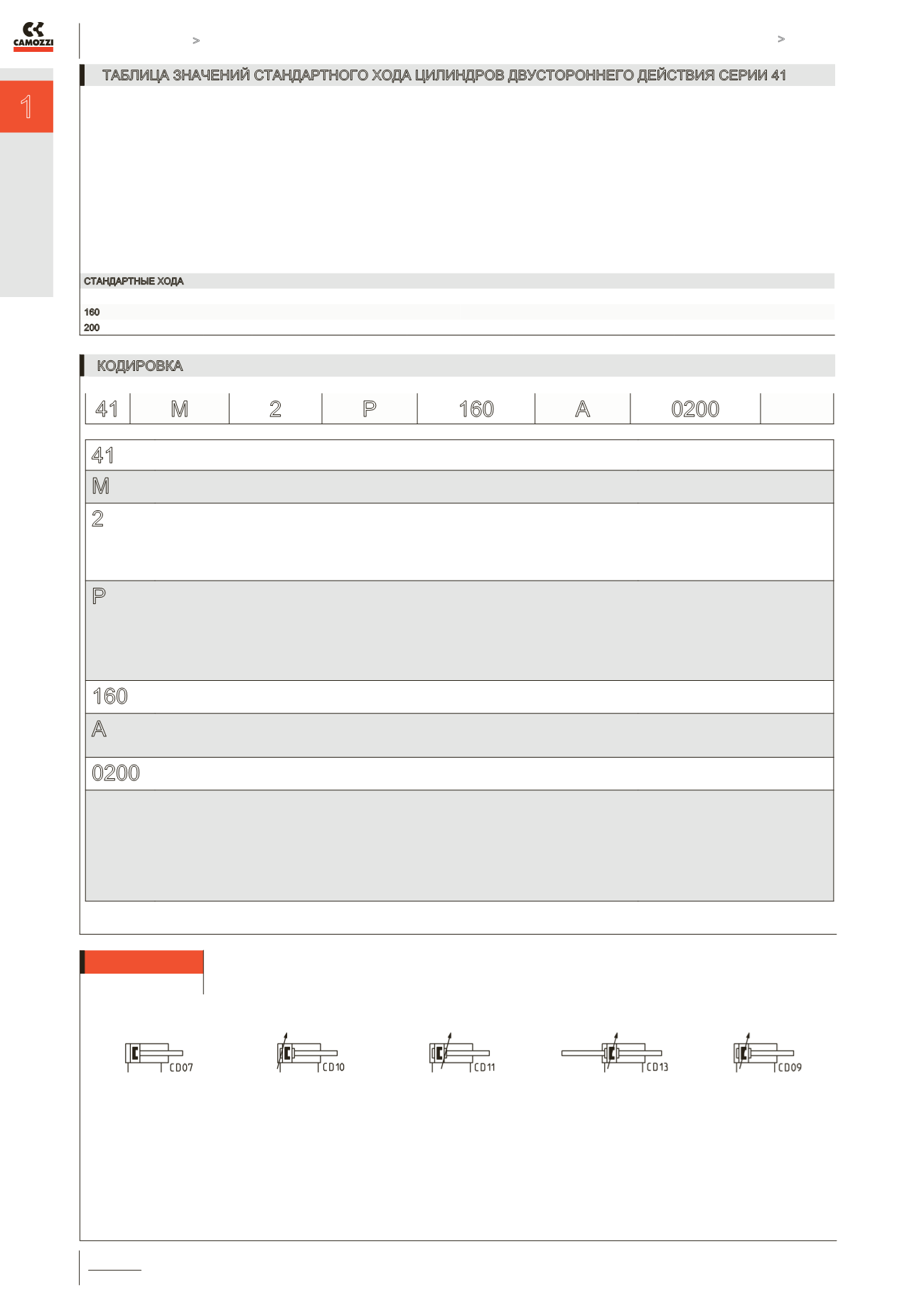Click the breadcrumb arrow in the right header
Viewport: 924px width, 1307px height.
781,39
